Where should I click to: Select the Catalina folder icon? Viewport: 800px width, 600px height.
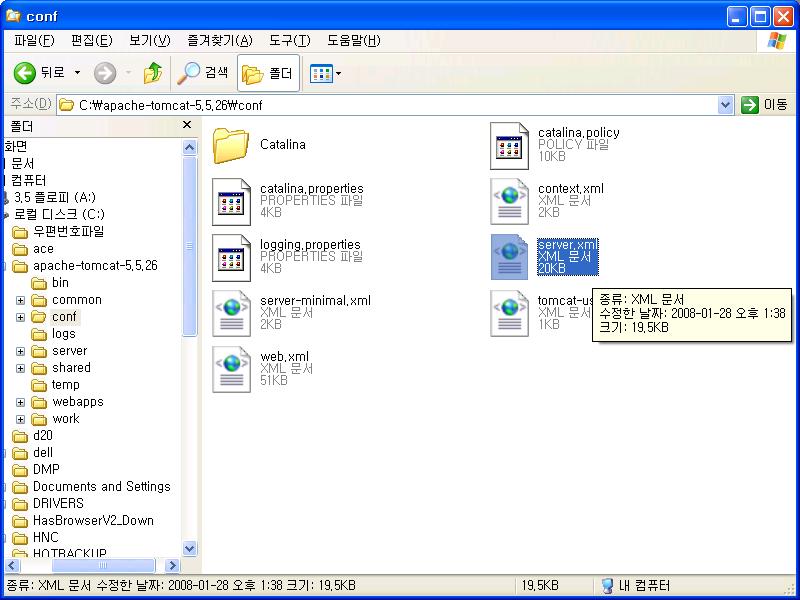click(231, 145)
